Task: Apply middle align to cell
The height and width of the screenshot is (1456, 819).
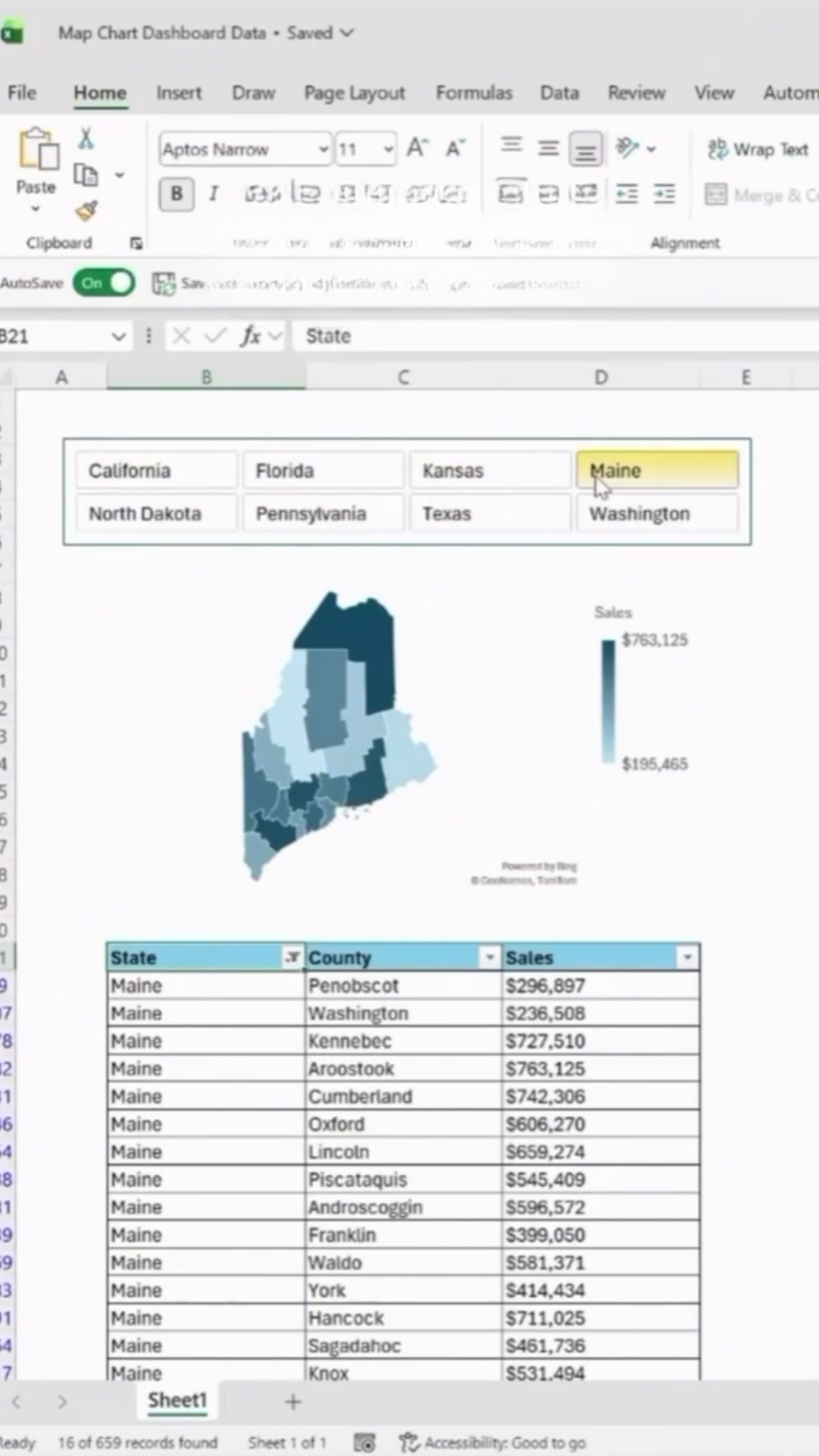Action: tap(548, 148)
